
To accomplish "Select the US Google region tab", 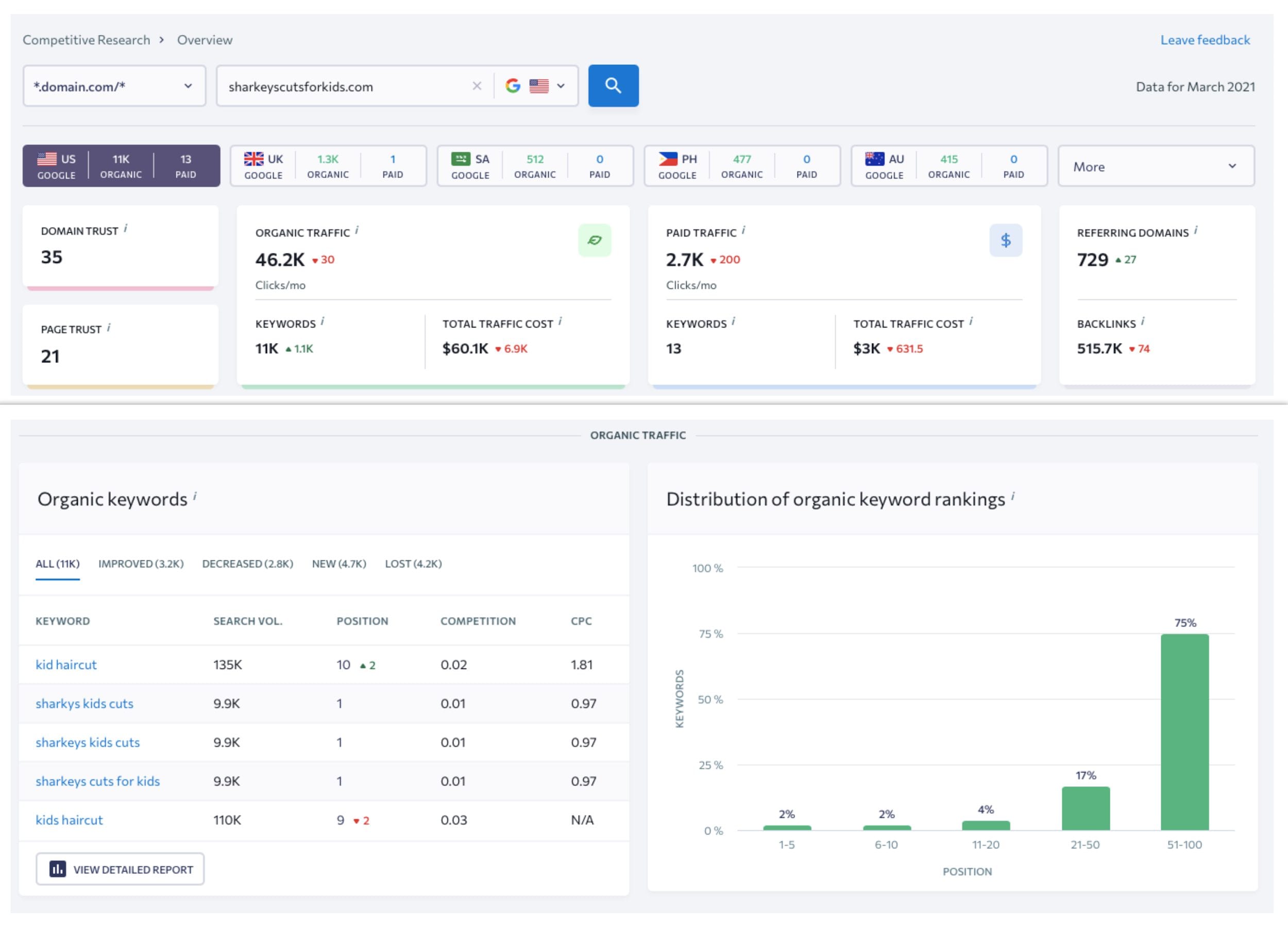I will tap(121, 166).
